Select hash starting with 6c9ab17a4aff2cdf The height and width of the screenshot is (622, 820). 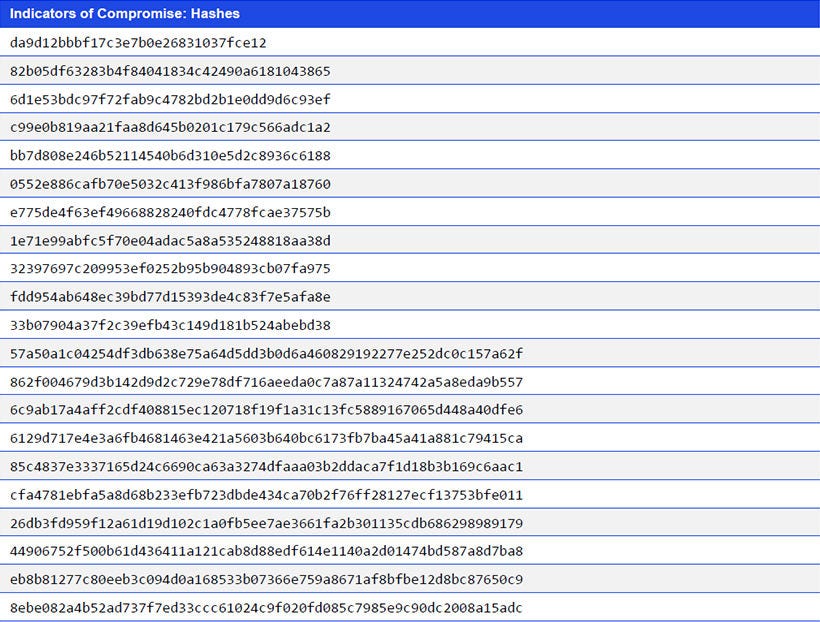pos(266,410)
